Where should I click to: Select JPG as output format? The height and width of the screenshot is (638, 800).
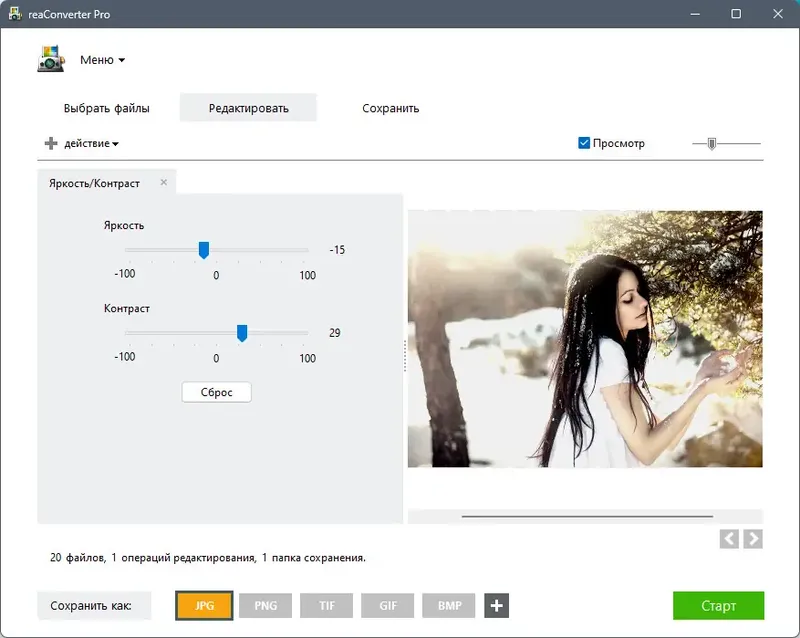204,606
